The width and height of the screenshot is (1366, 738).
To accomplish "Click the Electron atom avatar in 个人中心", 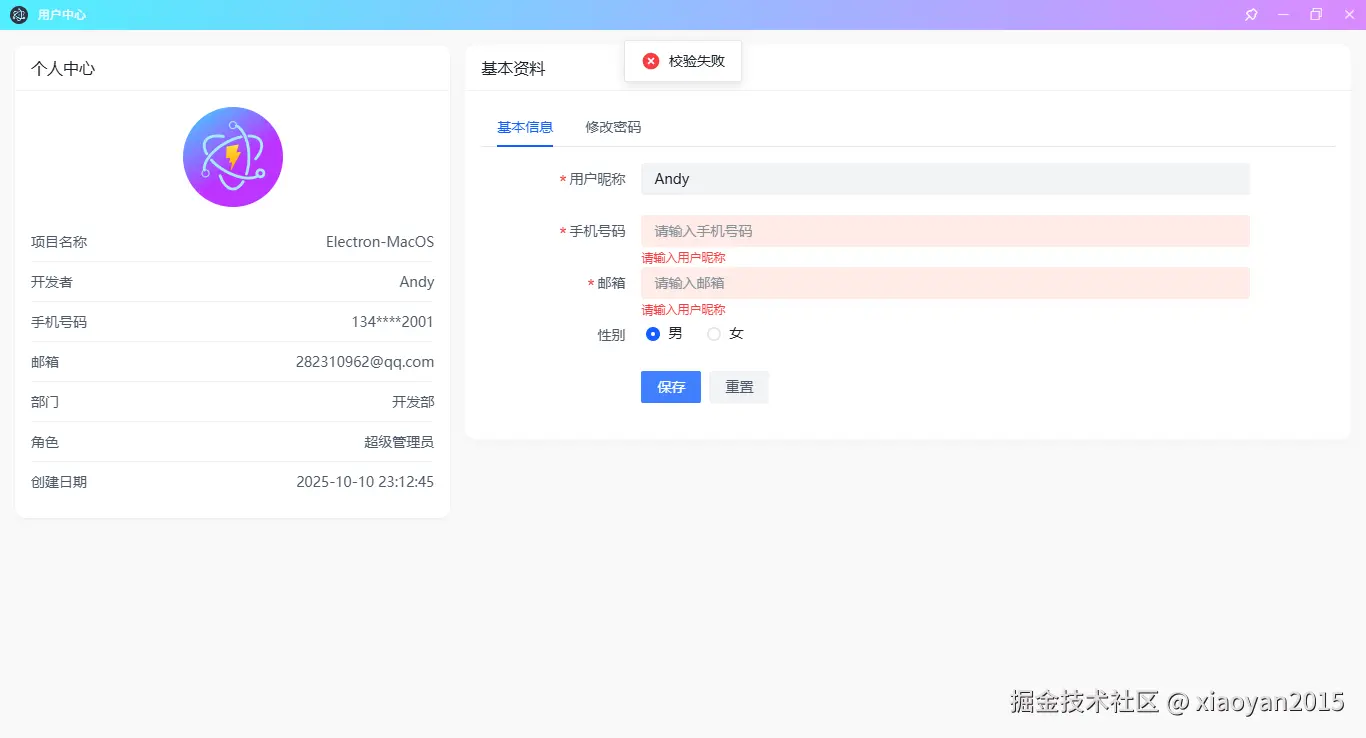I will pyautogui.click(x=232, y=157).
